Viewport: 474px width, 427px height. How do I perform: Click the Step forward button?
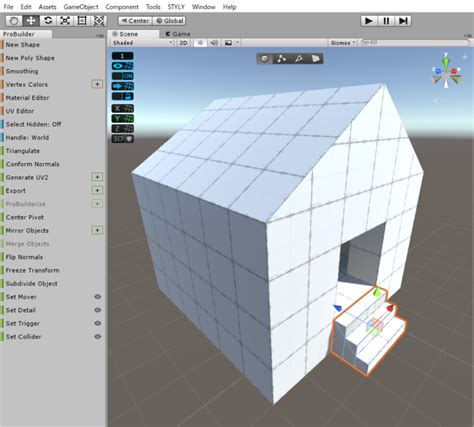403,21
